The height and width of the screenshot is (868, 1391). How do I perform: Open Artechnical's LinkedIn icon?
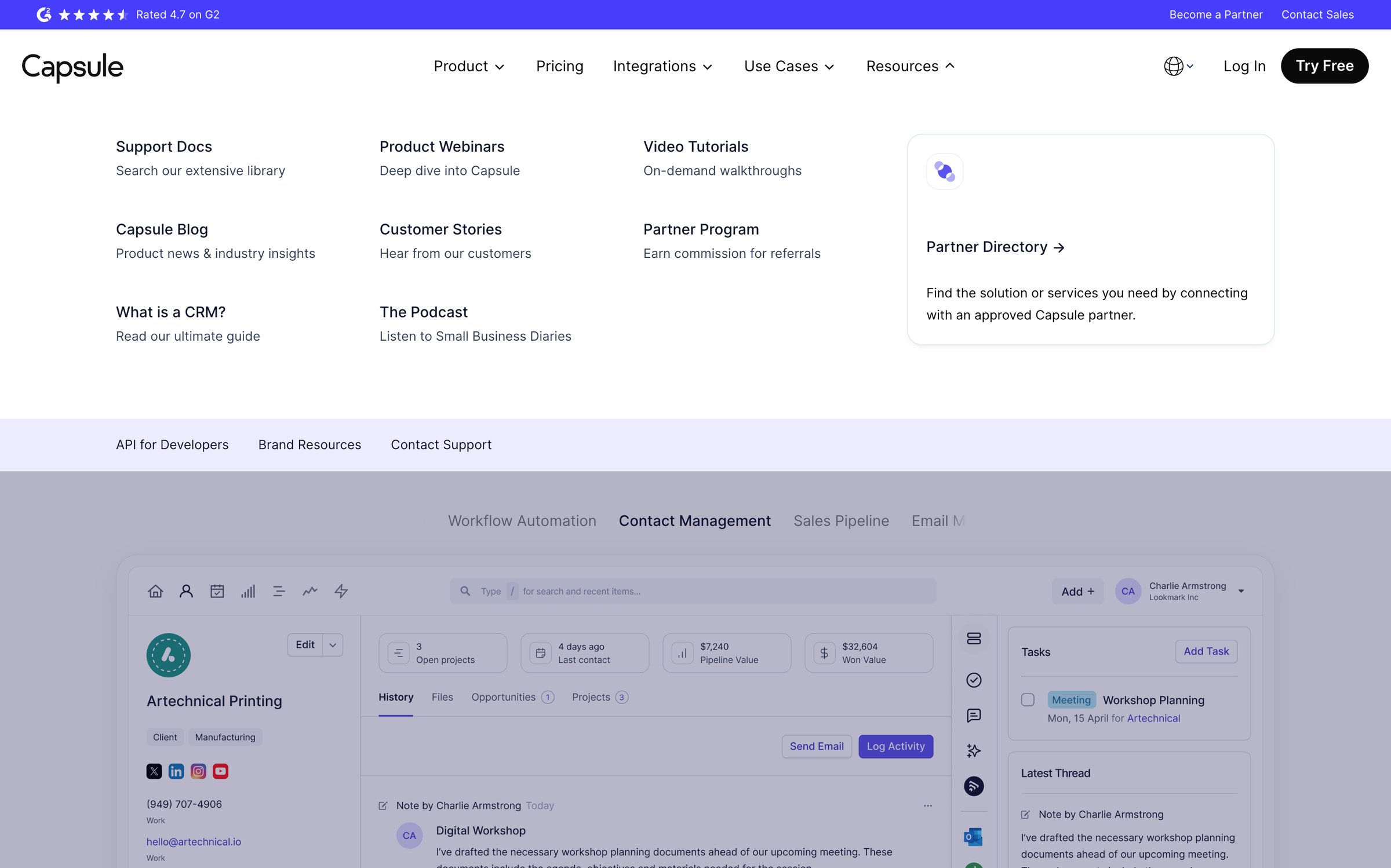[x=176, y=771]
